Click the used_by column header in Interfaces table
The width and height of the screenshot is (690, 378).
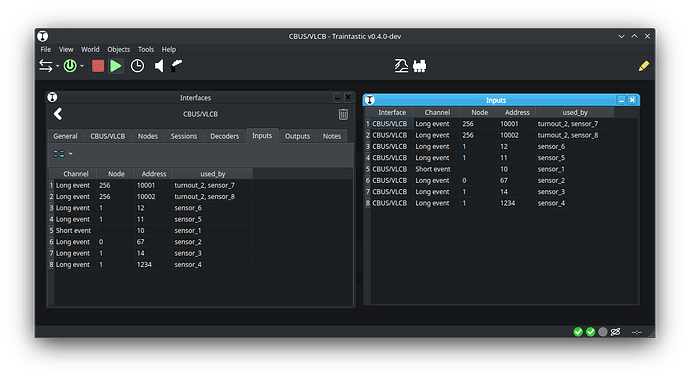pos(213,174)
